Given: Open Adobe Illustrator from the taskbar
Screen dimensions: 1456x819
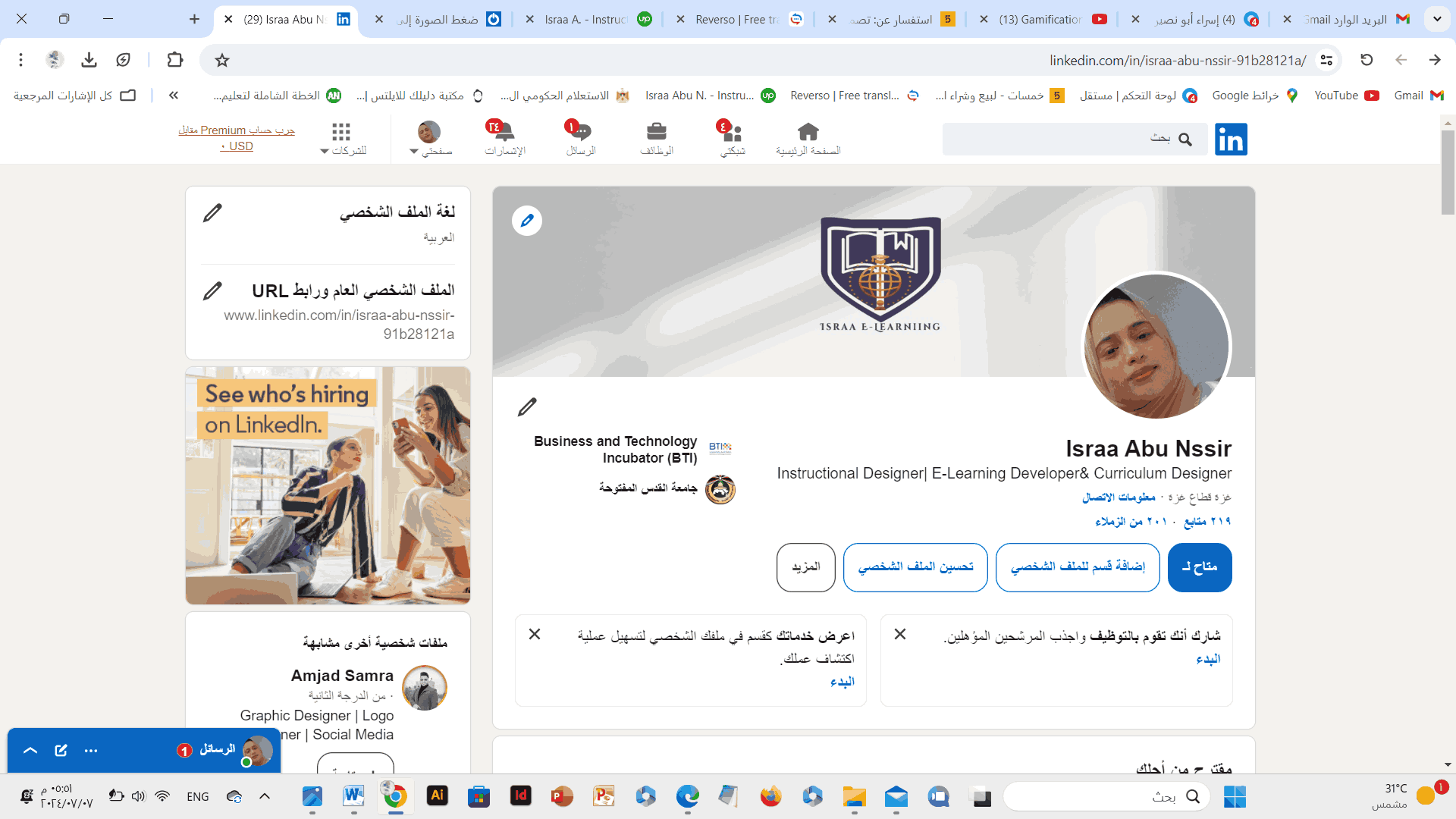Looking at the screenshot, I should pos(437,795).
